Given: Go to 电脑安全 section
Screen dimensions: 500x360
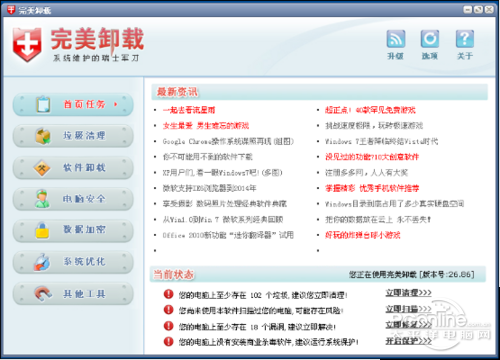Looking at the screenshot, I should (x=73, y=199).
